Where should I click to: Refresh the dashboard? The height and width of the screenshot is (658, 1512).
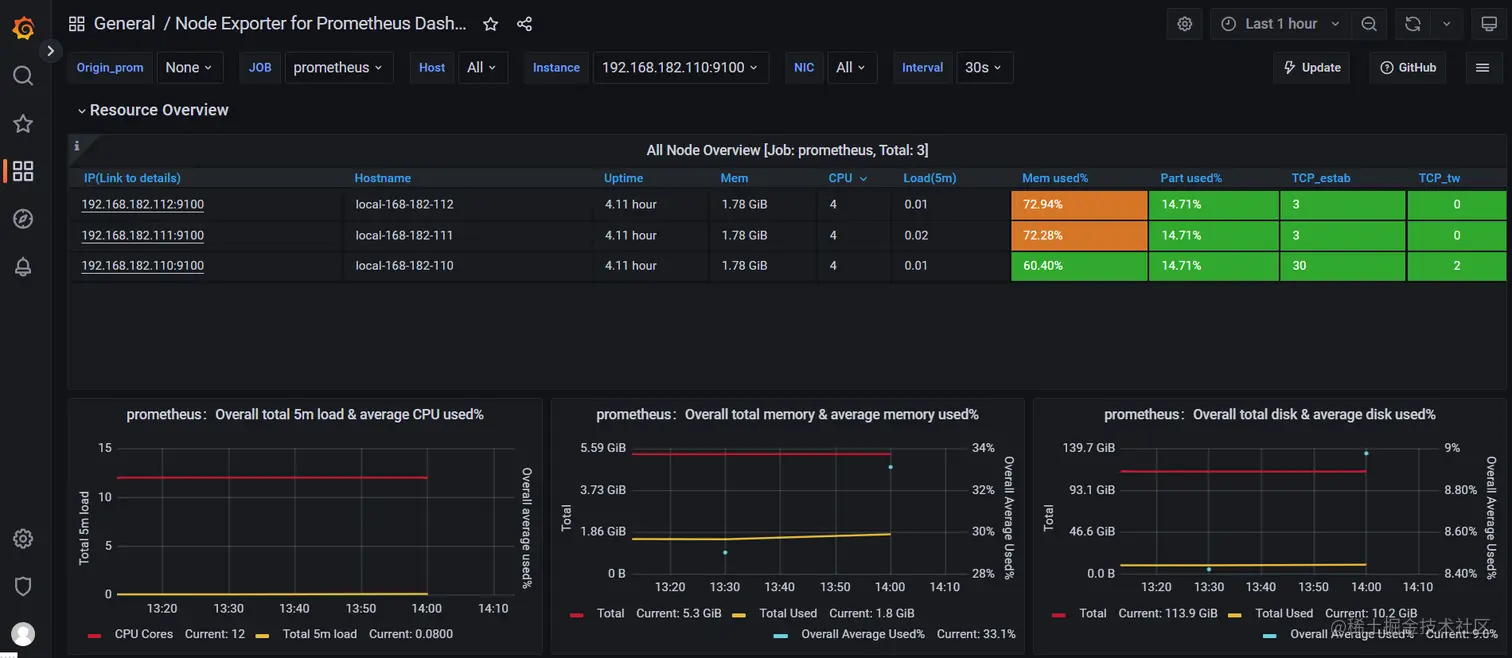click(1413, 24)
